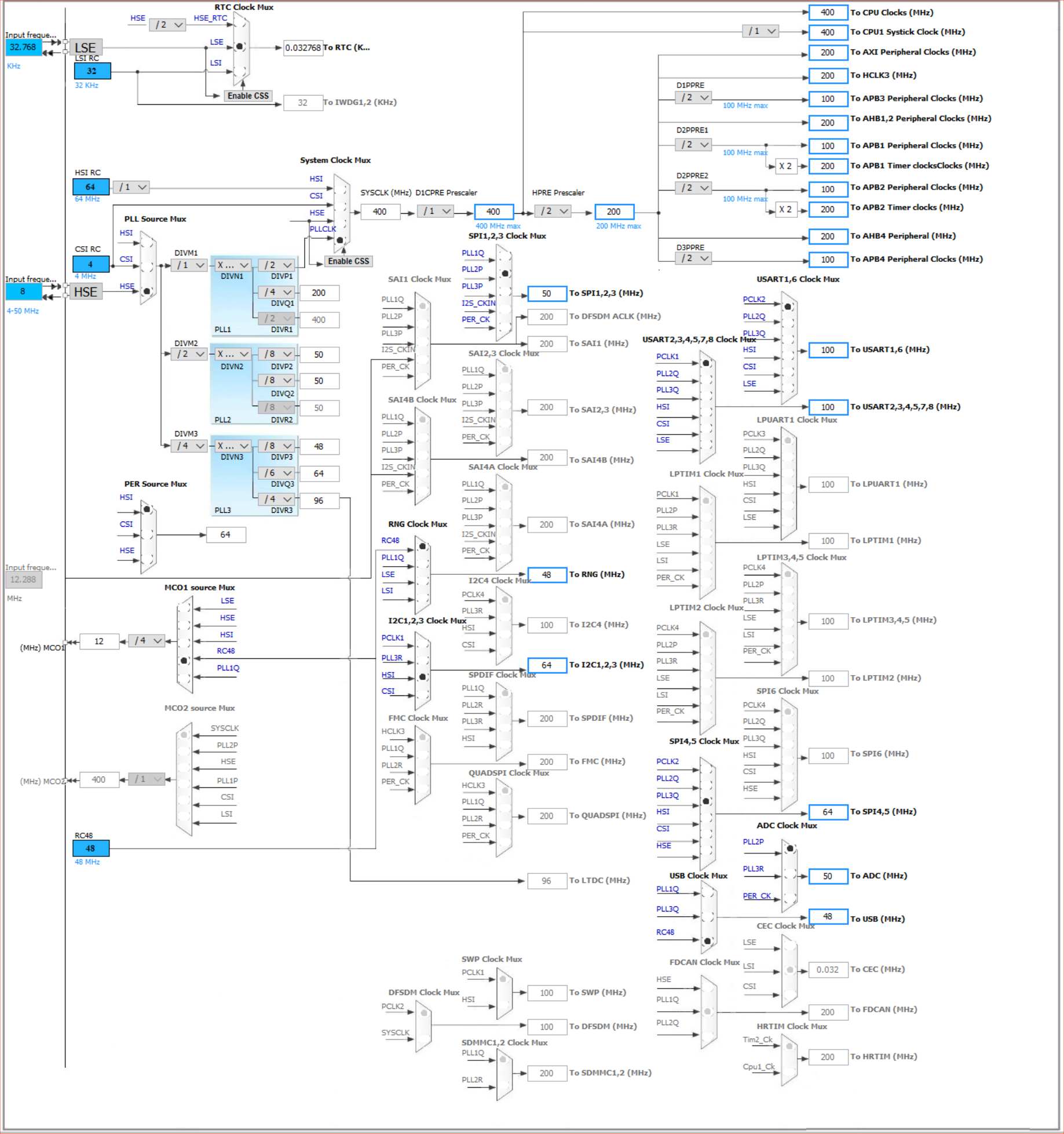1064x1134 pixels.
Task: Click Enable CSS under RTC Clock Mux
Action: (248, 96)
